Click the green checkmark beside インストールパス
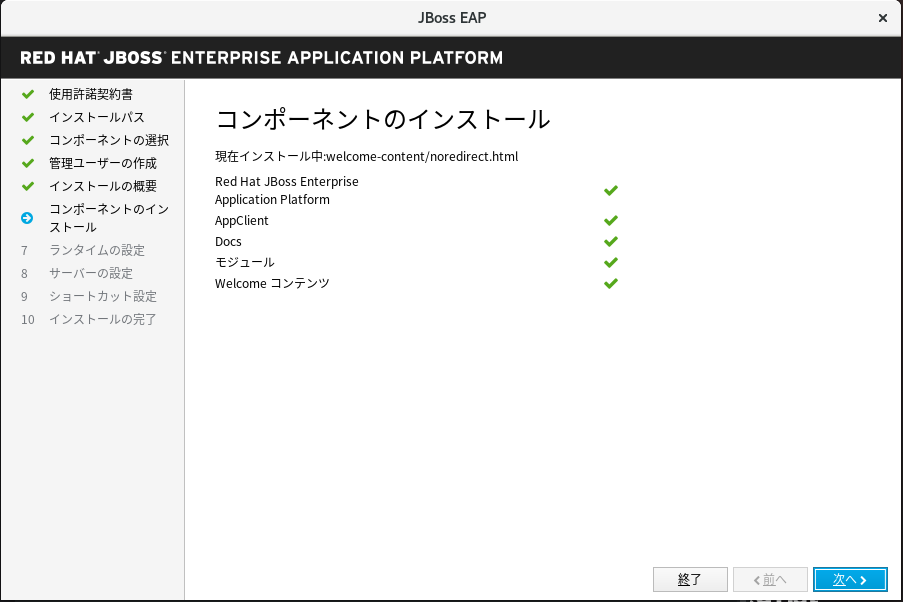Screen dimensions: 903x602 coord(28,117)
